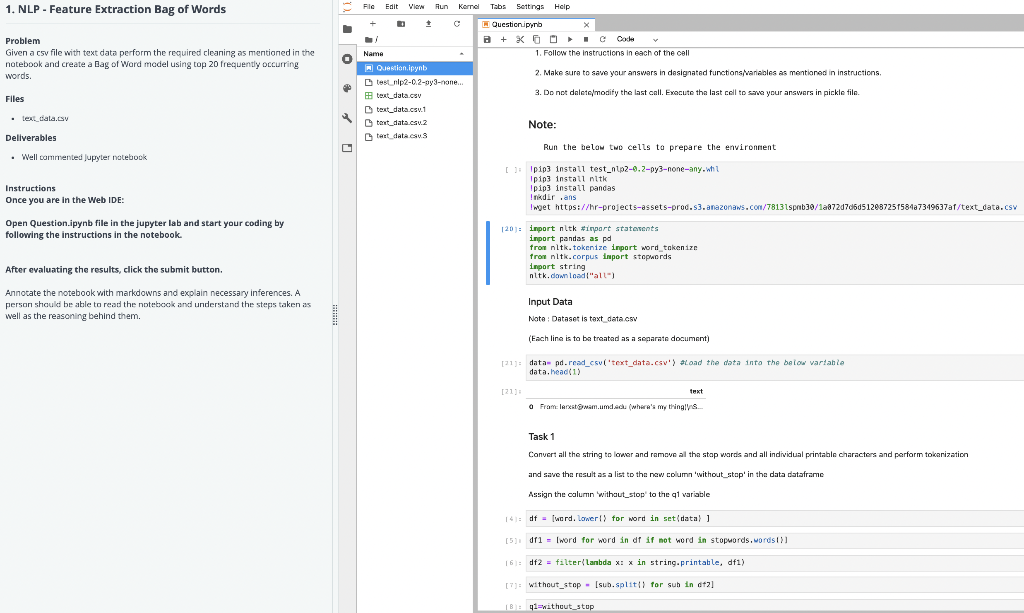Click the root folder breadcrumb icon
Image resolution: width=1024 pixels, height=613 pixels.
pyautogui.click(x=369, y=40)
